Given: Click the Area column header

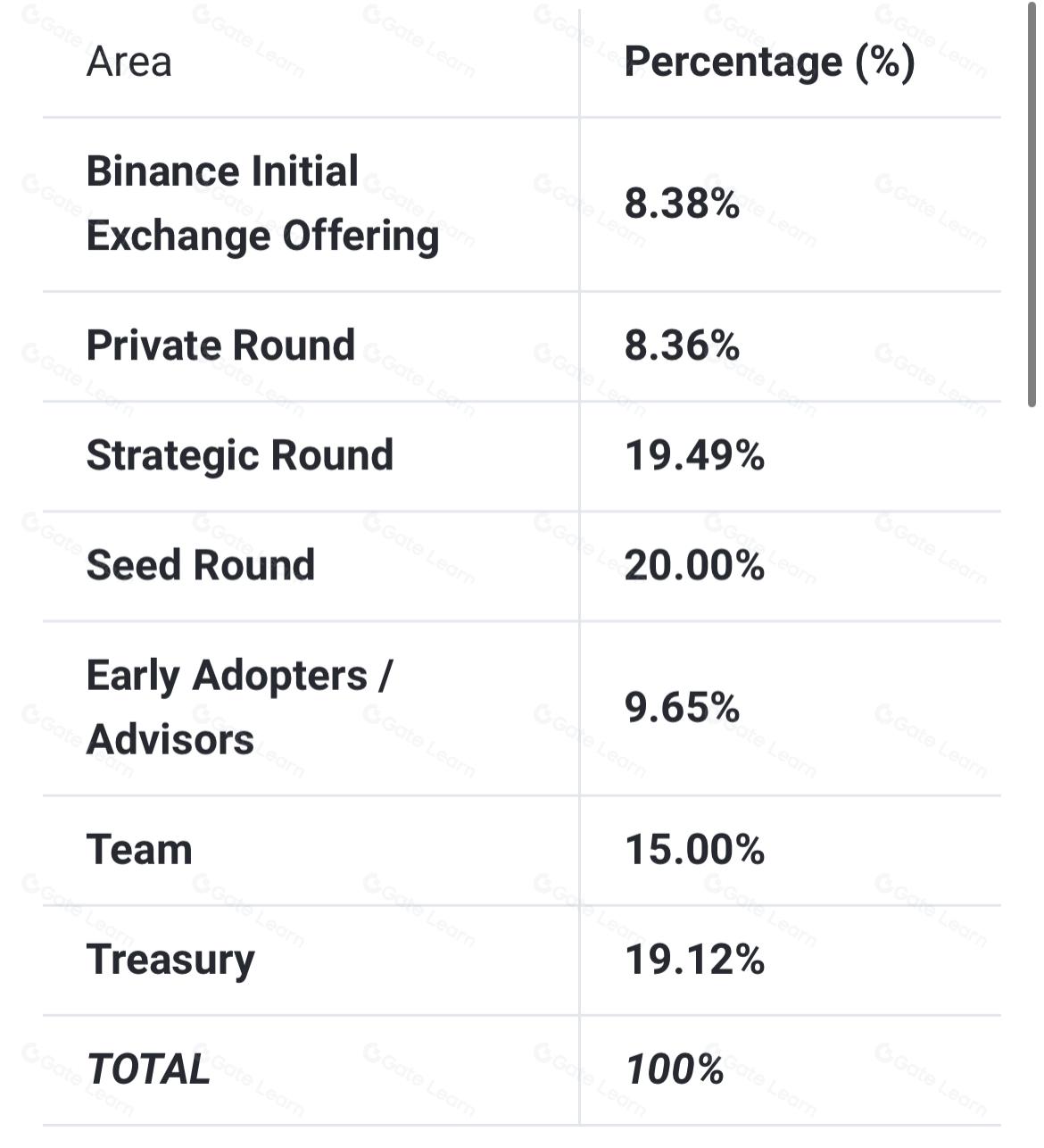Looking at the screenshot, I should point(129,62).
